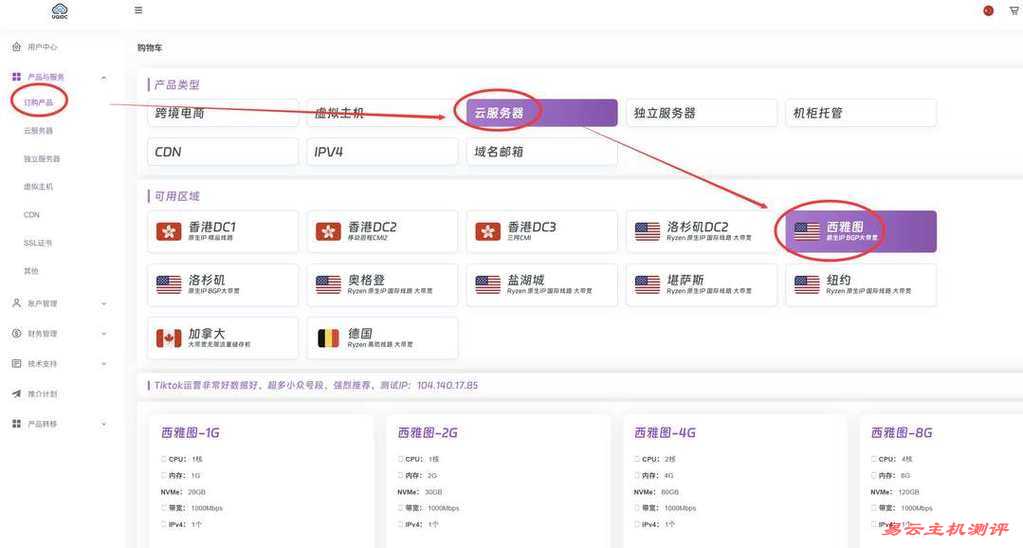Click the Hong Kong flag on 香港DC2
This screenshot has width=1023, height=548.
click(328, 232)
